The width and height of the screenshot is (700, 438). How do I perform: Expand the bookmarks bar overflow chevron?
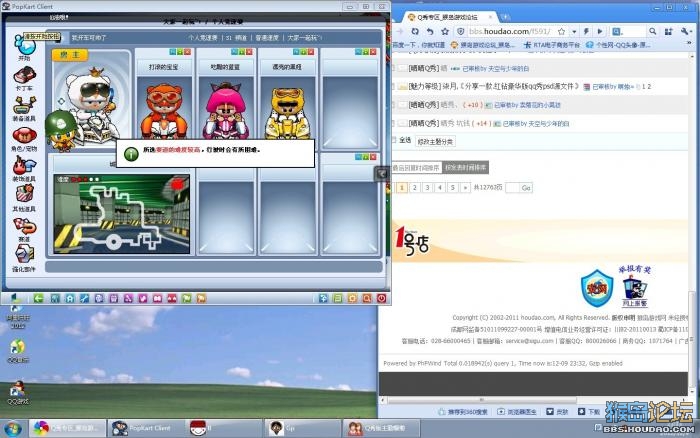tap(689, 44)
